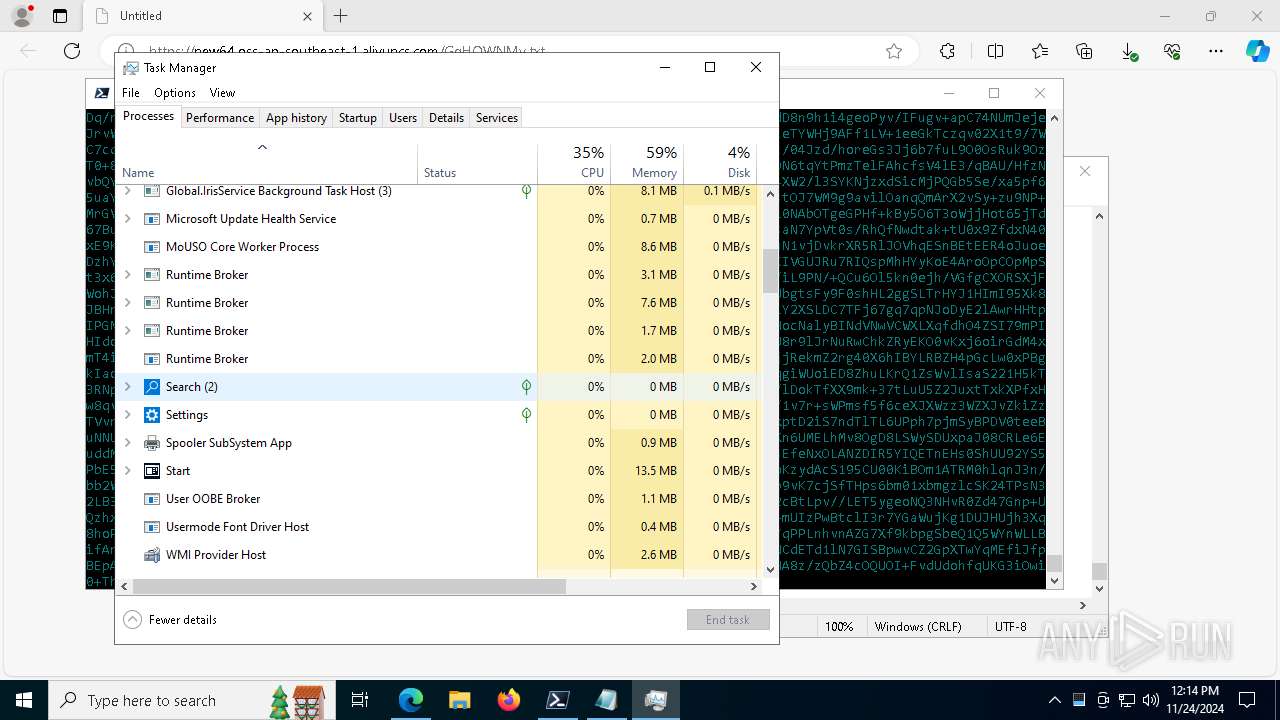Click the green leaf status icon for Search
The height and width of the screenshot is (720, 1280).
pyautogui.click(x=526, y=387)
